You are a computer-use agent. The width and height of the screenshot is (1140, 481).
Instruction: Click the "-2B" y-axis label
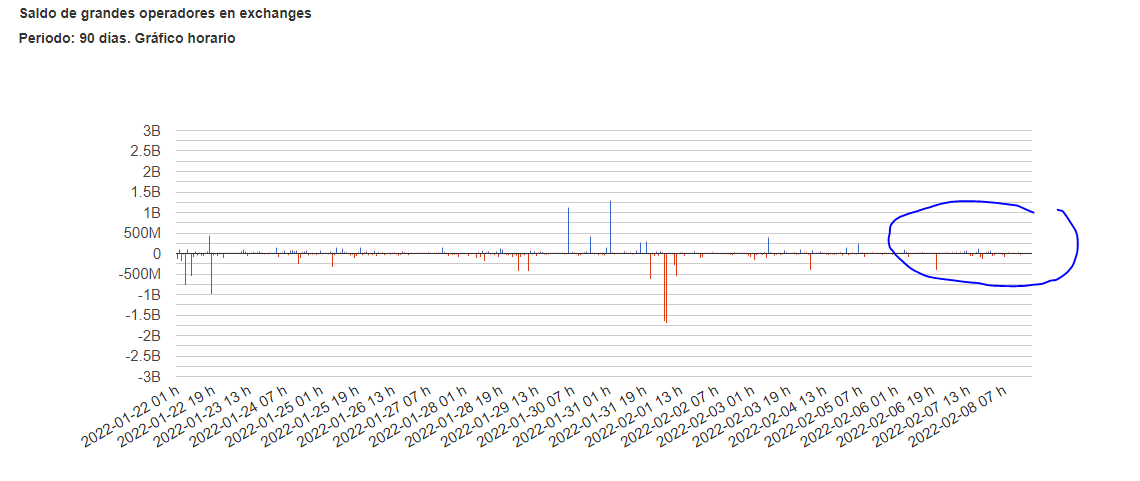tap(149, 336)
